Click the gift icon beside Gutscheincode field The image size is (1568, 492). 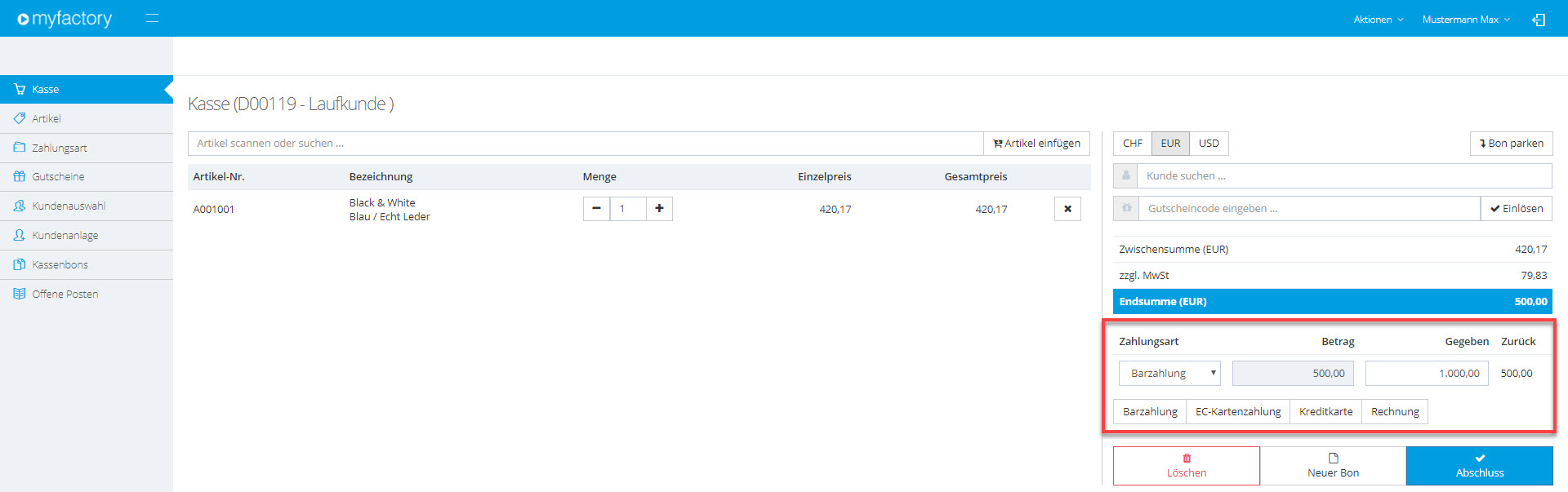1126,209
